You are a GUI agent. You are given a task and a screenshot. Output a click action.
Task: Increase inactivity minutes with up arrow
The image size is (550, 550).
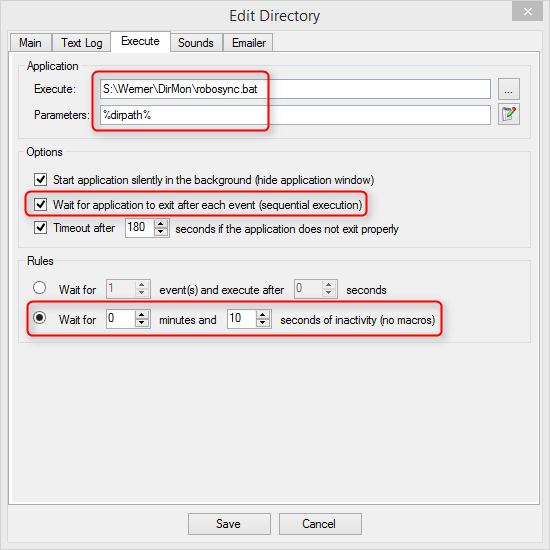[x=142, y=315]
